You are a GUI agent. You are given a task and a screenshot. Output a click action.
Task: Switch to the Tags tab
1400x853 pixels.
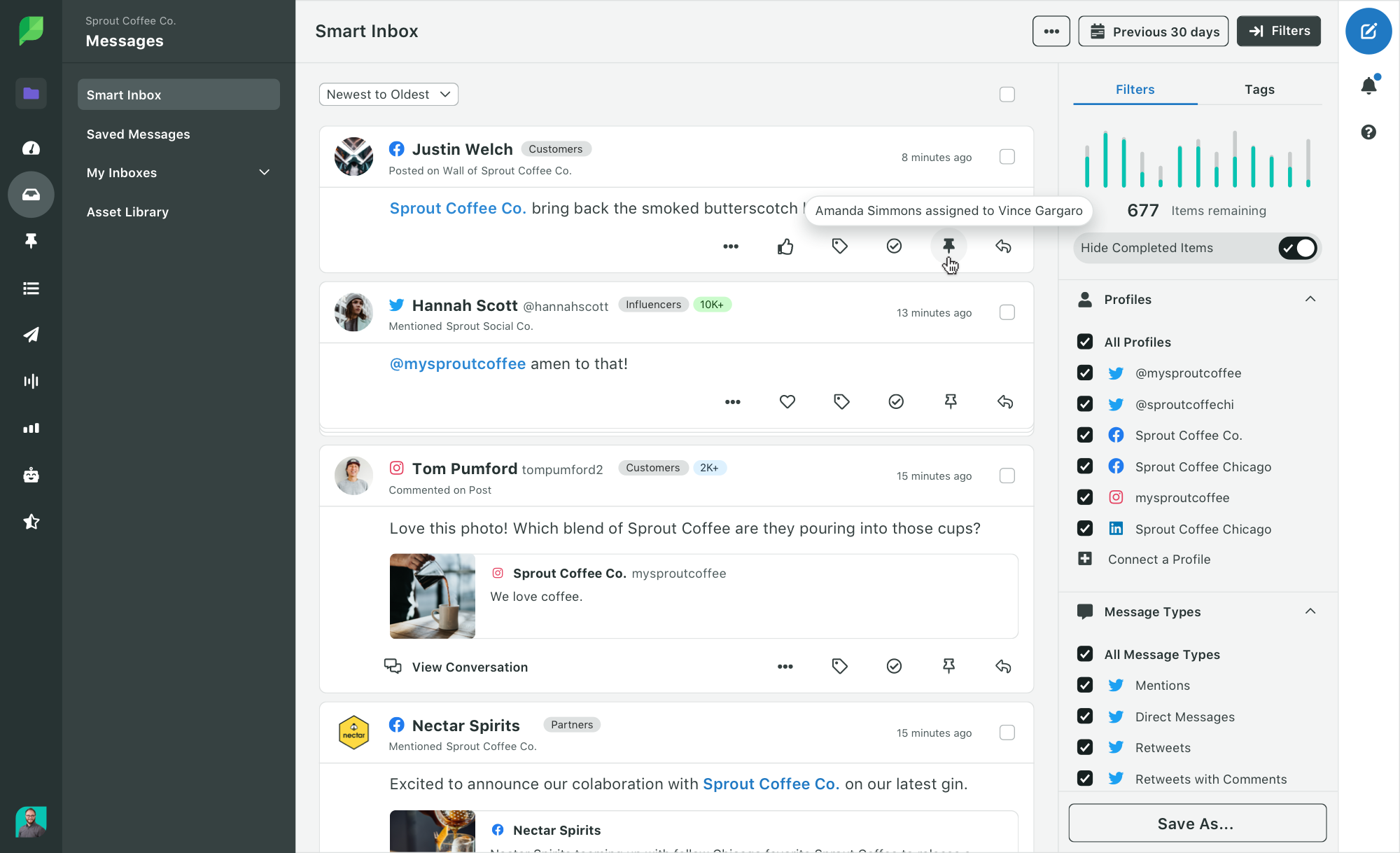click(1259, 89)
